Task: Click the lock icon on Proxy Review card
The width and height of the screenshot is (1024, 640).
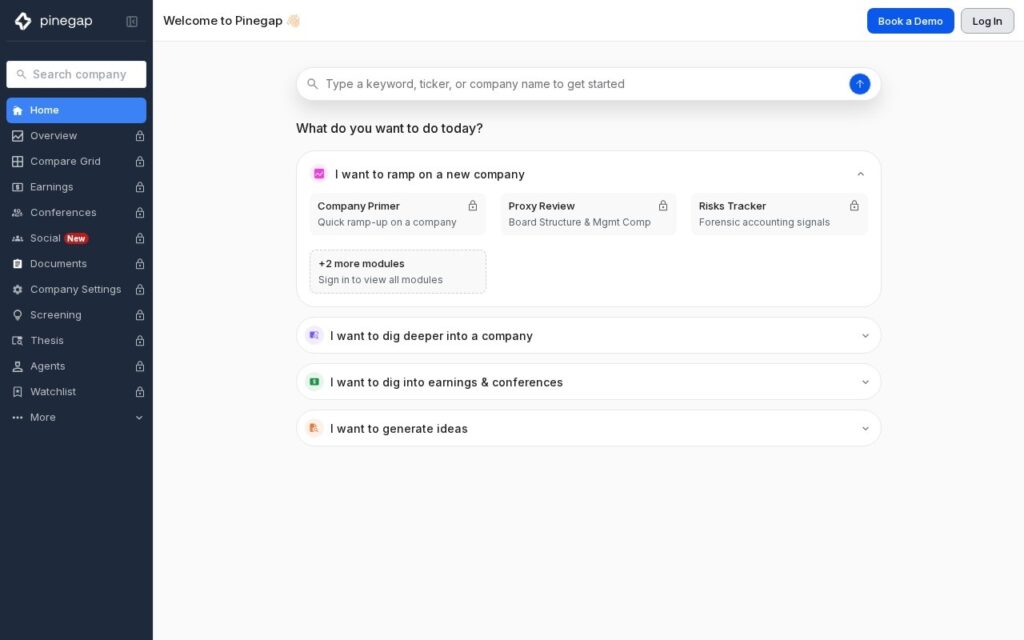Action: (663, 206)
